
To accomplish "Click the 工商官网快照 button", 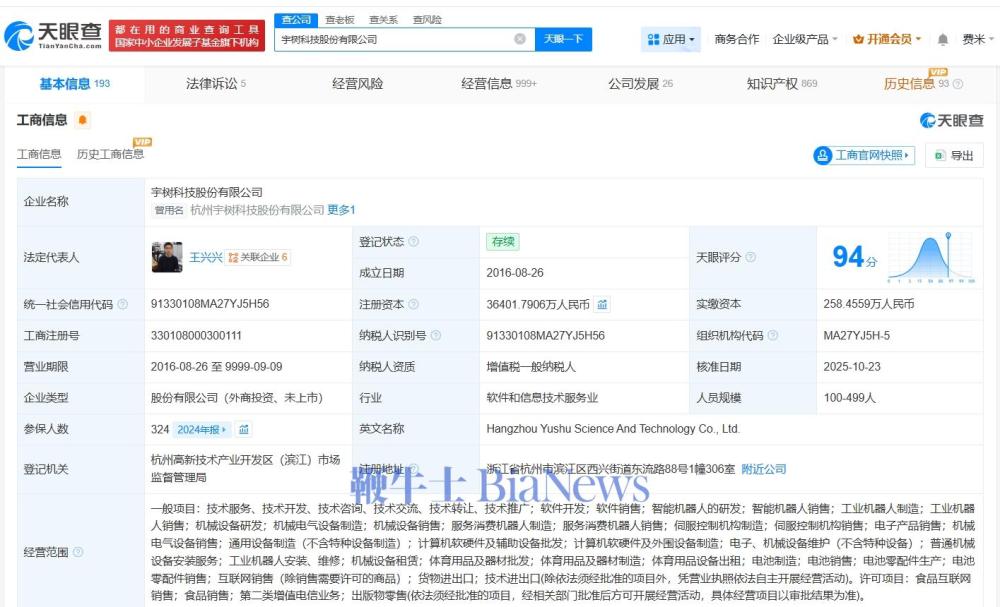I will coord(864,156).
